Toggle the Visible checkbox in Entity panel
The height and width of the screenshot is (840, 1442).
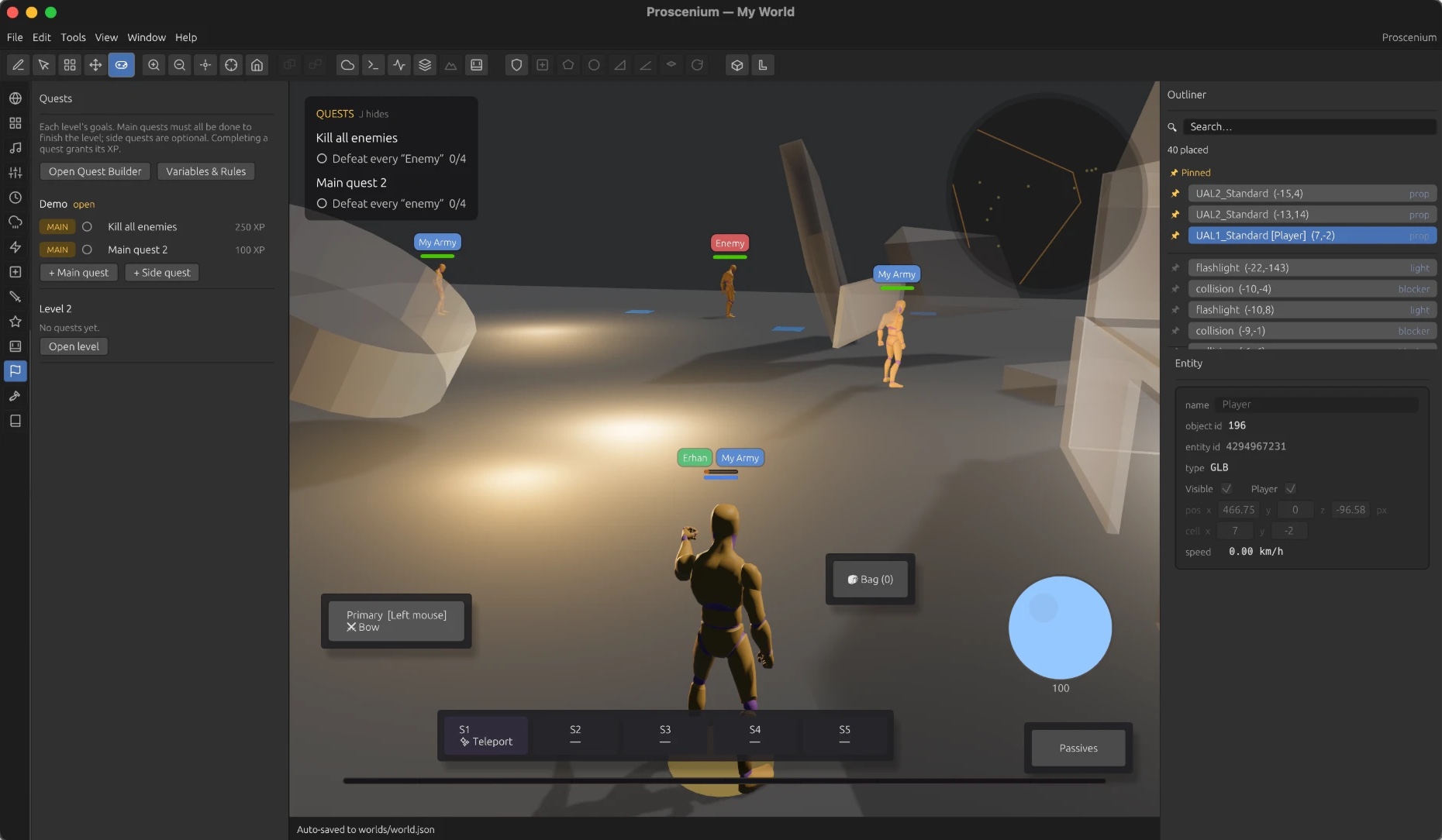[1226, 489]
